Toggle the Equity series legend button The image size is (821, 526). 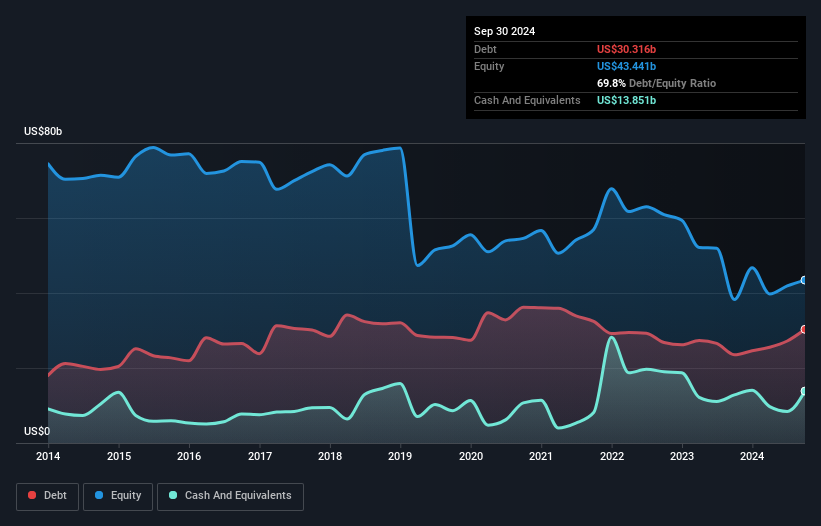(118, 496)
